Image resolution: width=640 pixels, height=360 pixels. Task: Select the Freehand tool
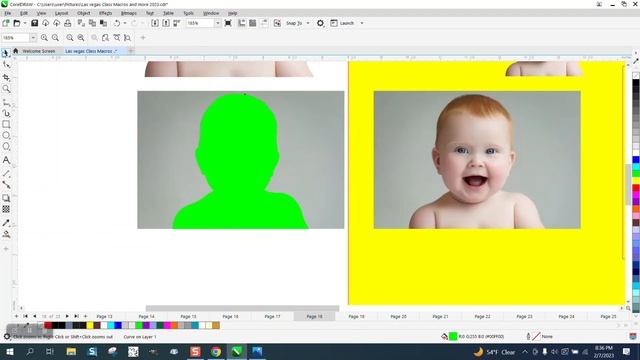[6, 102]
